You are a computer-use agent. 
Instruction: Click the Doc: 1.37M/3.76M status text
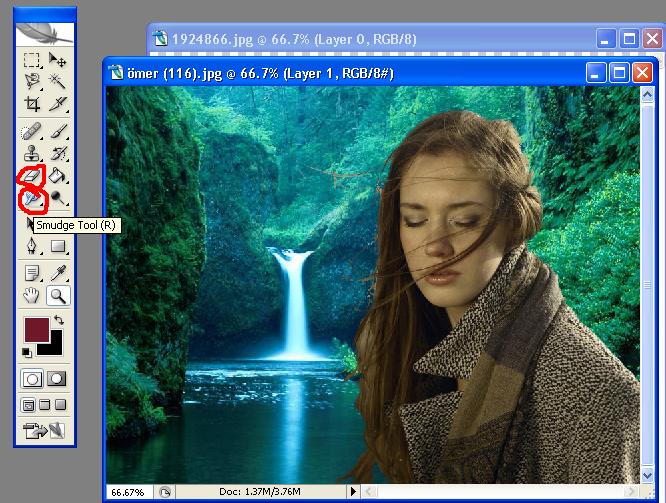click(260, 492)
